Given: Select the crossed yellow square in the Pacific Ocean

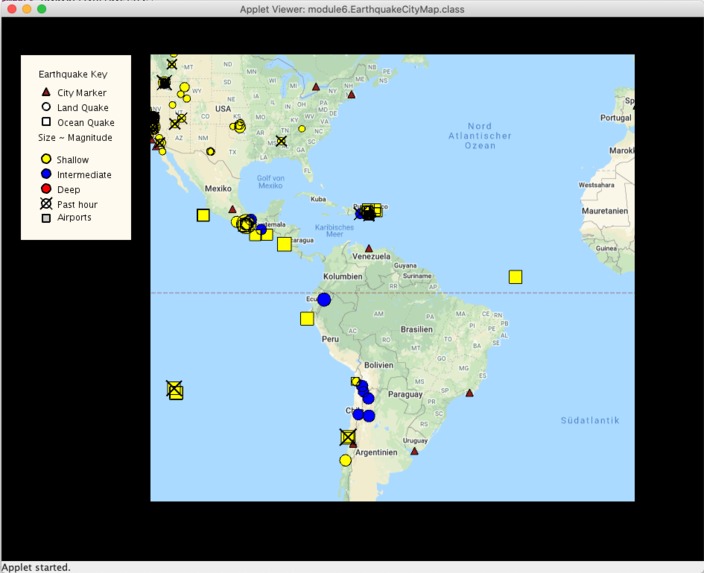Looking at the screenshot, I should tap(174, 389).
